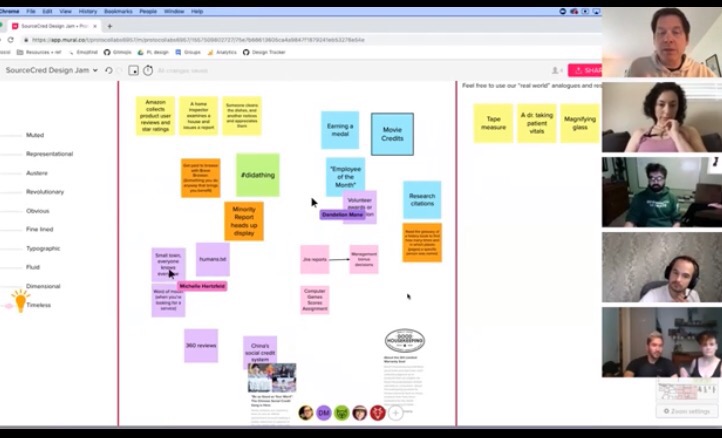This screenshot has height=438, width=722.
Task: Click the green cat collaborator avatar
Action: coord(342,413)
